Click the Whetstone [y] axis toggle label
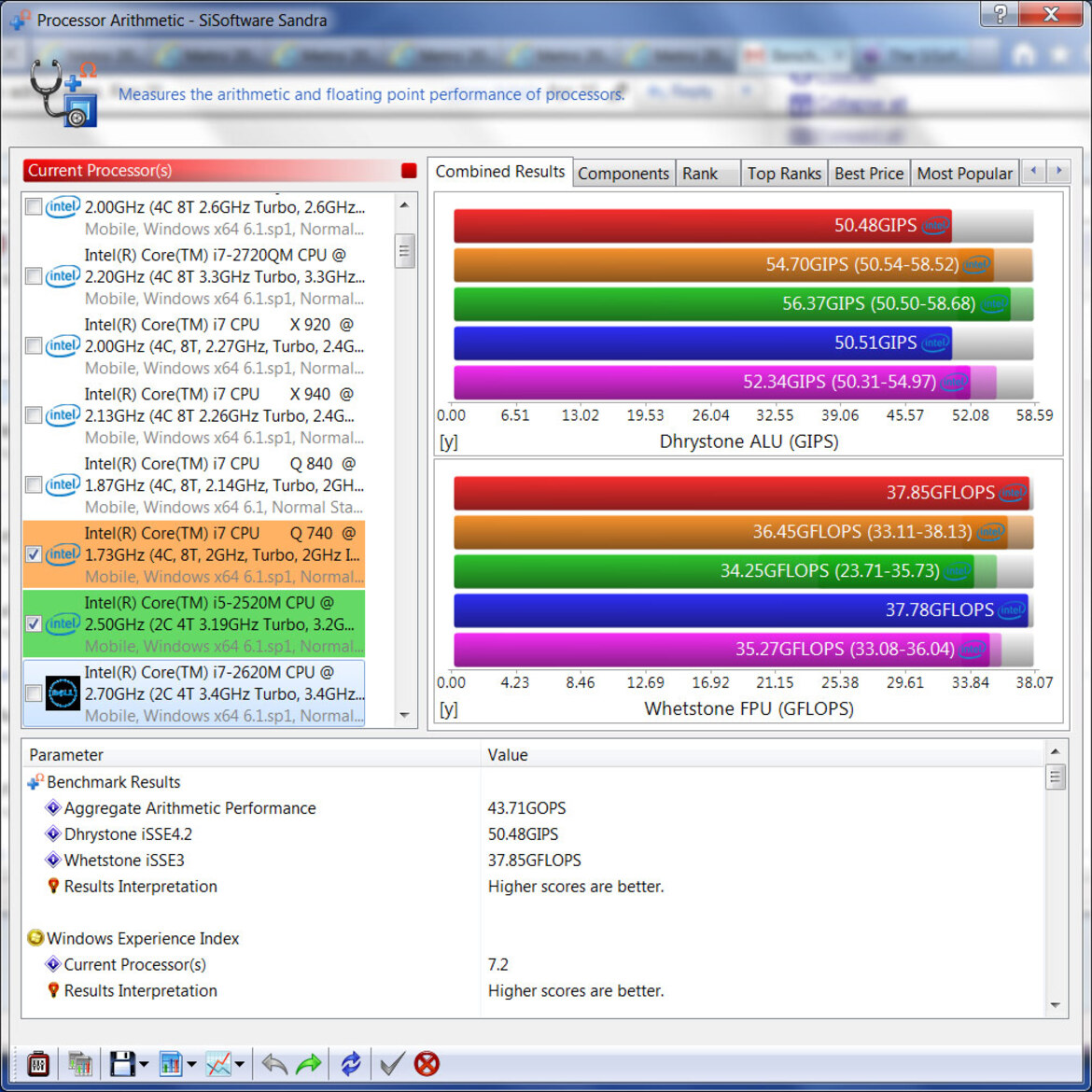 pyautogui.click(x=449, y=709)
